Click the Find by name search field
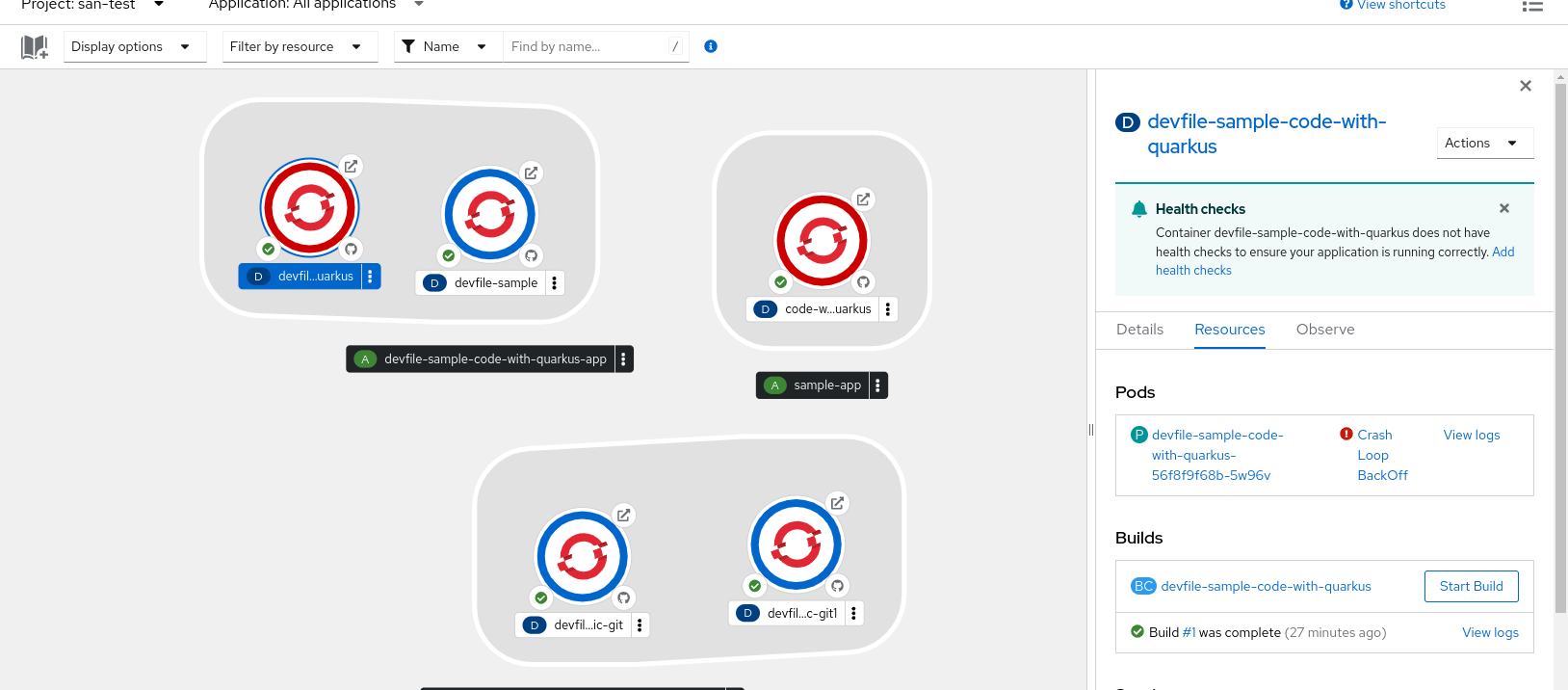 [588, 46]
